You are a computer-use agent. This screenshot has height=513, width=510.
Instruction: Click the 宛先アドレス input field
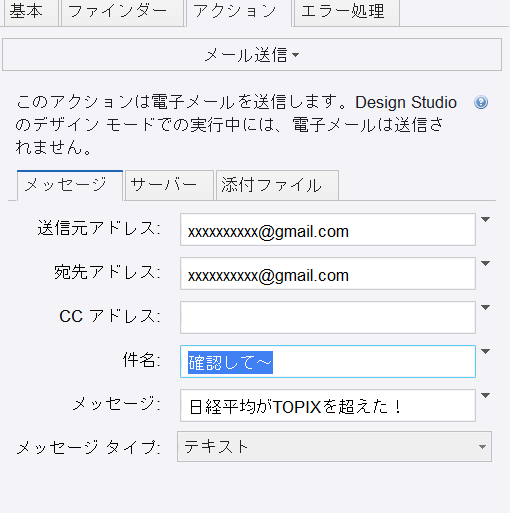pyautogui.click(x=328, y=274)
